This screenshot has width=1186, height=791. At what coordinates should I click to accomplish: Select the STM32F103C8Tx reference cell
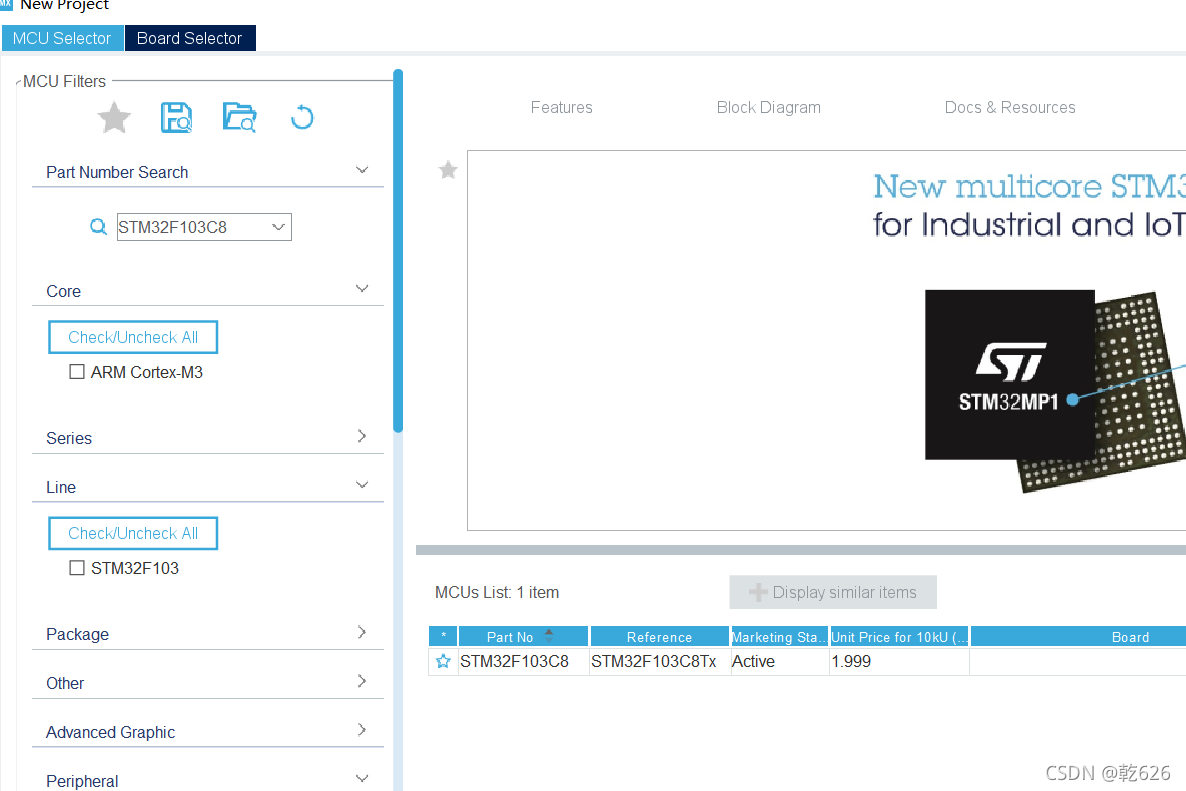(660, 662)
